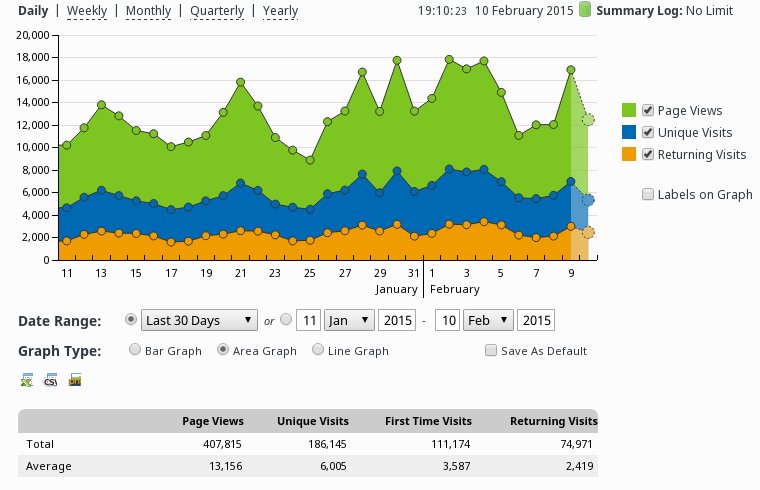Disable the Returning Visits series checkbox
This screenshot has height=490, width=760.
(x=648, y=154)
